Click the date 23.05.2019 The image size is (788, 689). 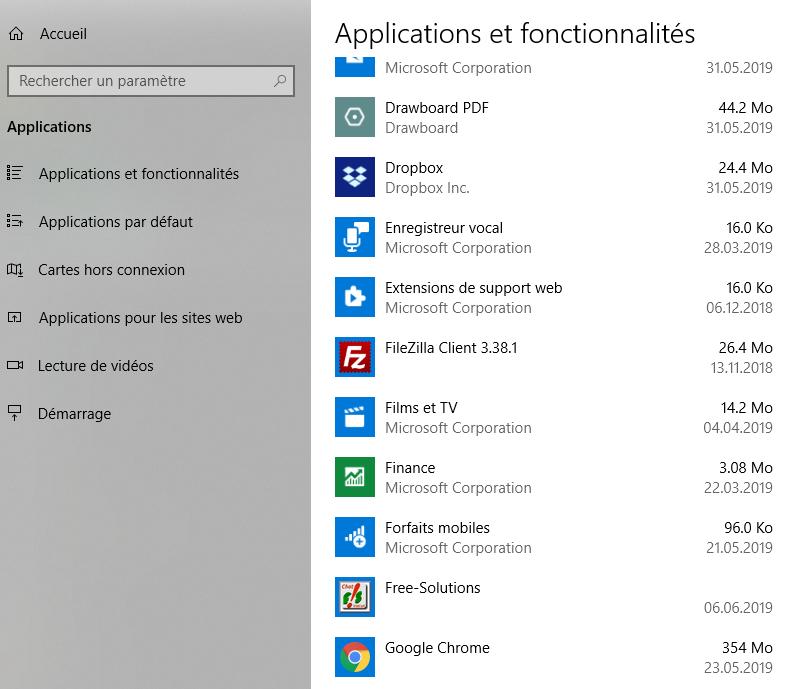point(738,667)
